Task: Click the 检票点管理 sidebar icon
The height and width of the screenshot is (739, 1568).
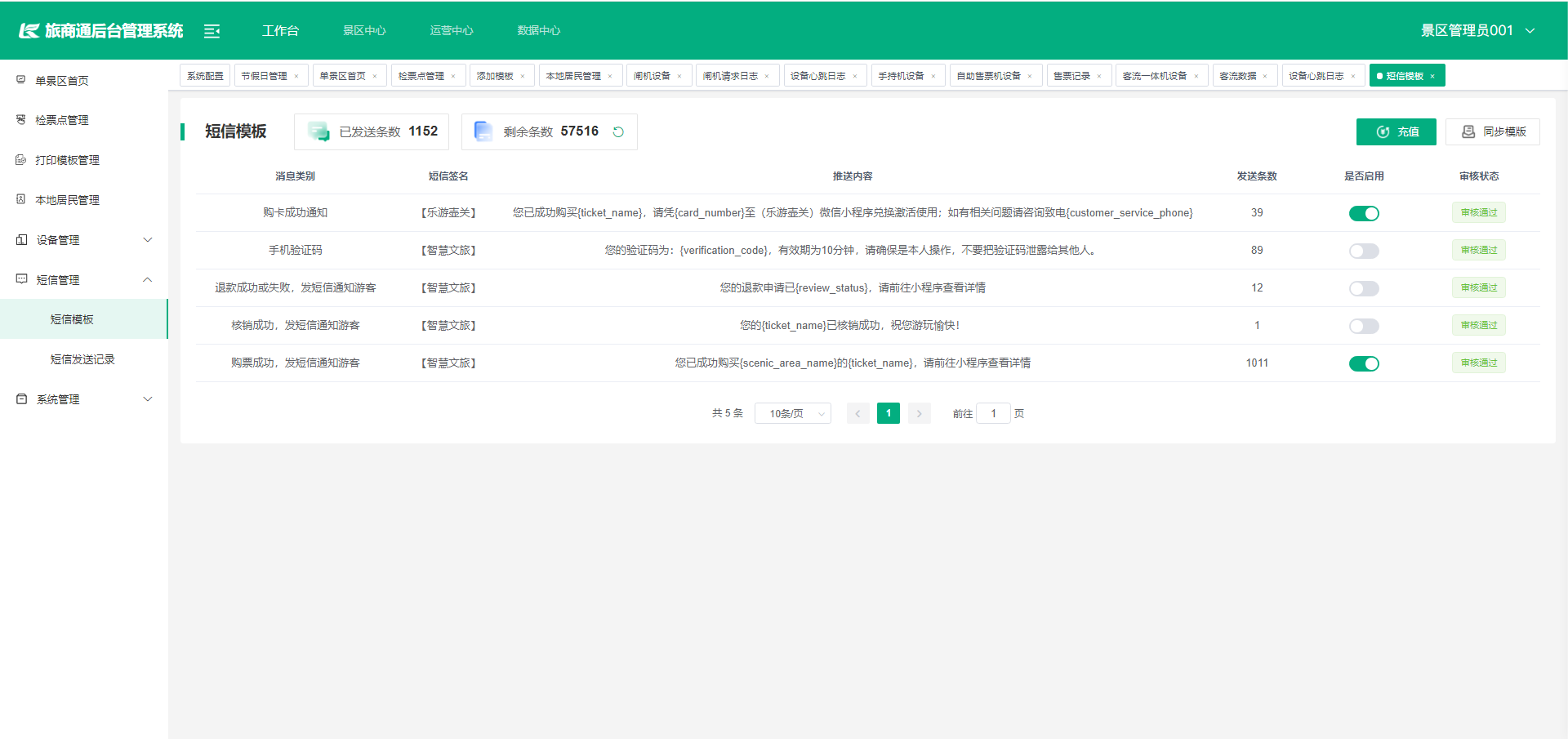Action: tap(21, 120)
